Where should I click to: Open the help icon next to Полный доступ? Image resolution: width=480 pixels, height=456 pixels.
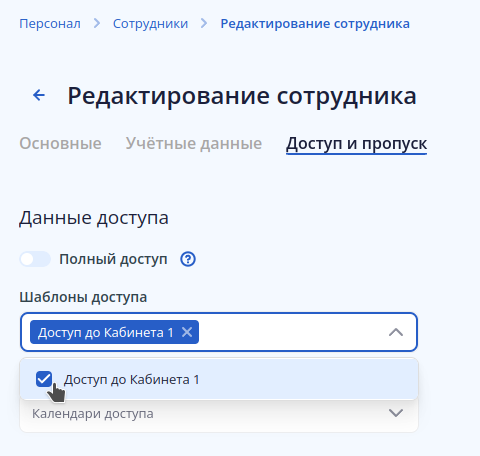click(188, 259)
